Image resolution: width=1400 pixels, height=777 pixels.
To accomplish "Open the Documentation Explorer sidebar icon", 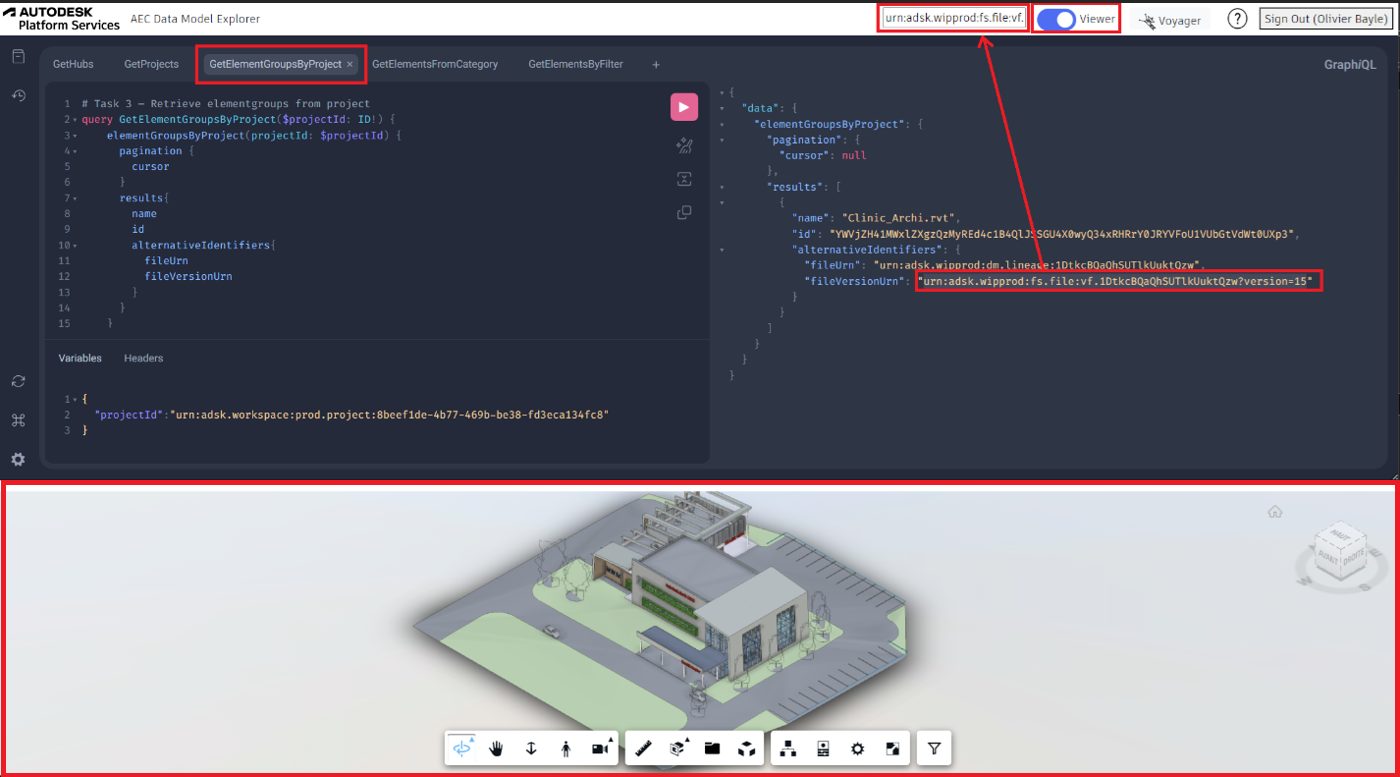I will pyautogui.click(x=18, y=57).
